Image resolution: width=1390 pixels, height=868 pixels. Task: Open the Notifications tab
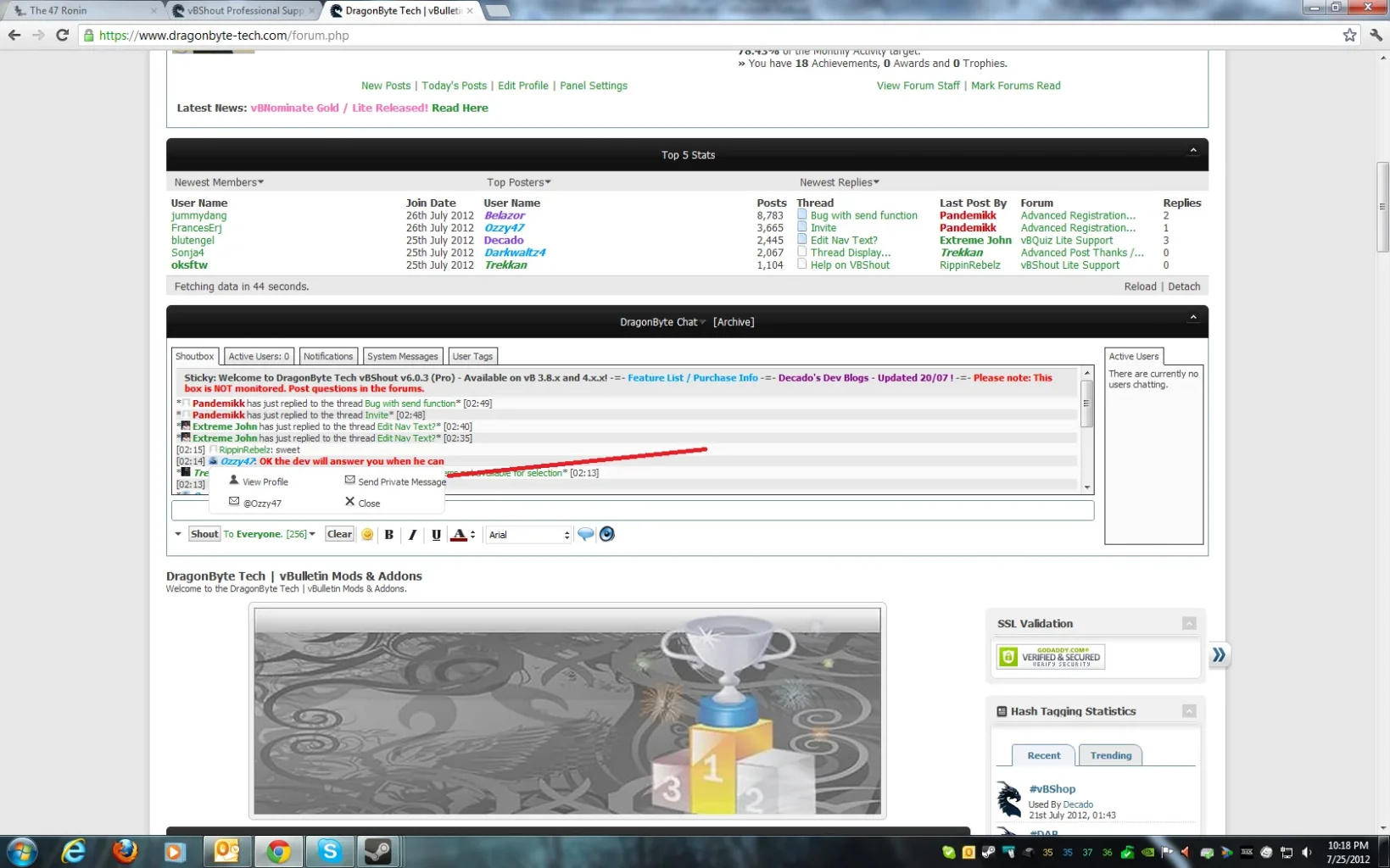pos(328,356)
